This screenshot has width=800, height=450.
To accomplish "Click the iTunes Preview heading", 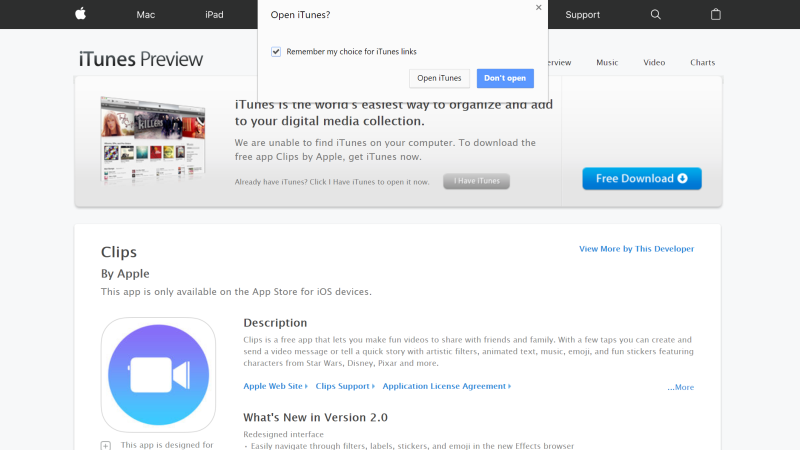I will 141,59.
